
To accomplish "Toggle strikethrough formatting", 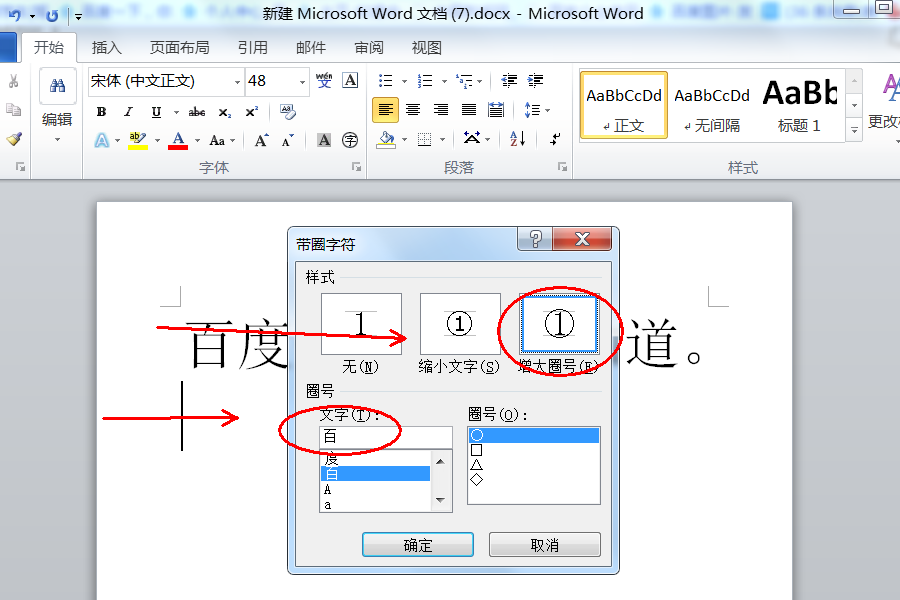I will [x=196, y=112].
